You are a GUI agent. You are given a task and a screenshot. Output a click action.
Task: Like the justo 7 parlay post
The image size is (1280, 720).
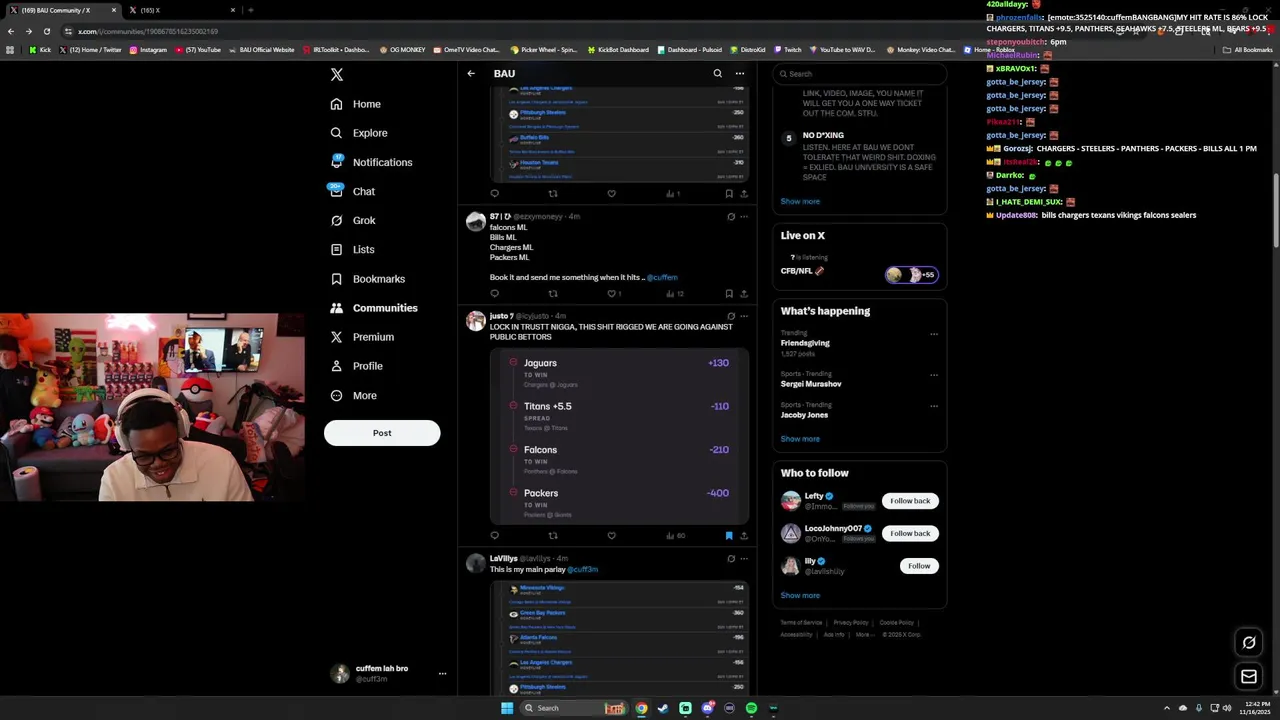coord(612,535)
